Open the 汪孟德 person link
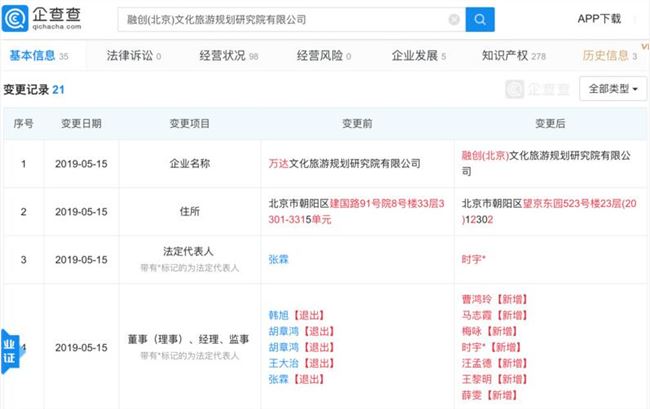Image resolution: width=650 pixels, height=409 pixels. pyautogui.click(x=476, y=363)
